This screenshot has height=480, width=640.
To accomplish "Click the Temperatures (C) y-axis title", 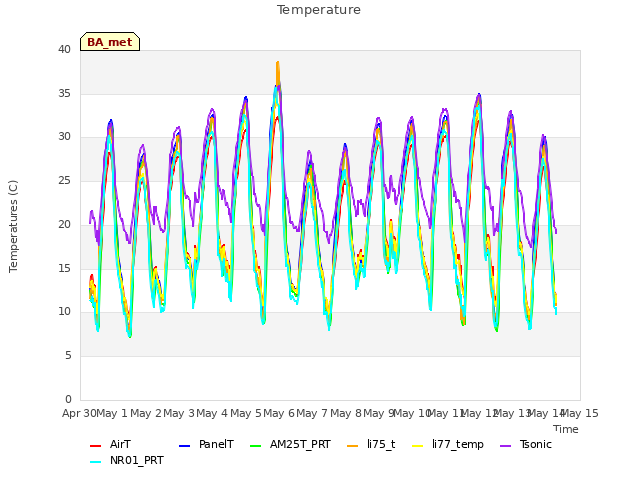I will [x=13, y=226].
